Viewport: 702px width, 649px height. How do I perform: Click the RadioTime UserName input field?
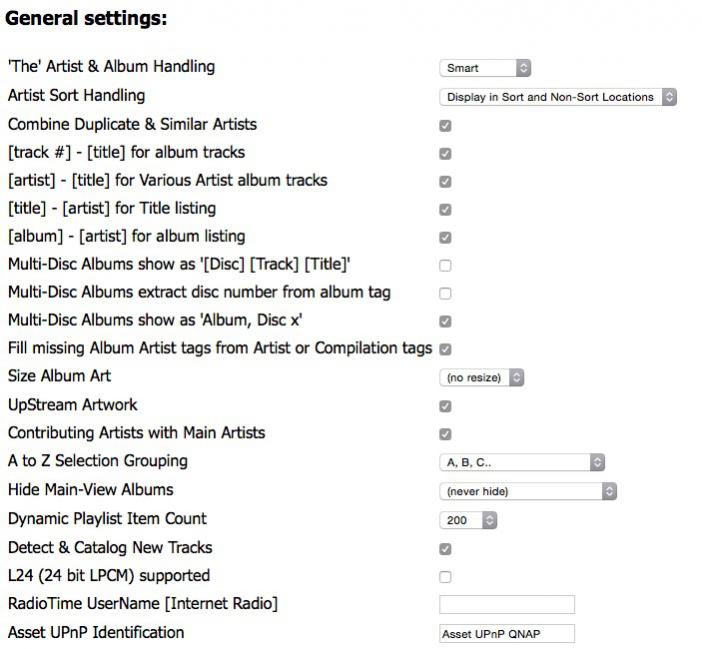tap(507, 604)
